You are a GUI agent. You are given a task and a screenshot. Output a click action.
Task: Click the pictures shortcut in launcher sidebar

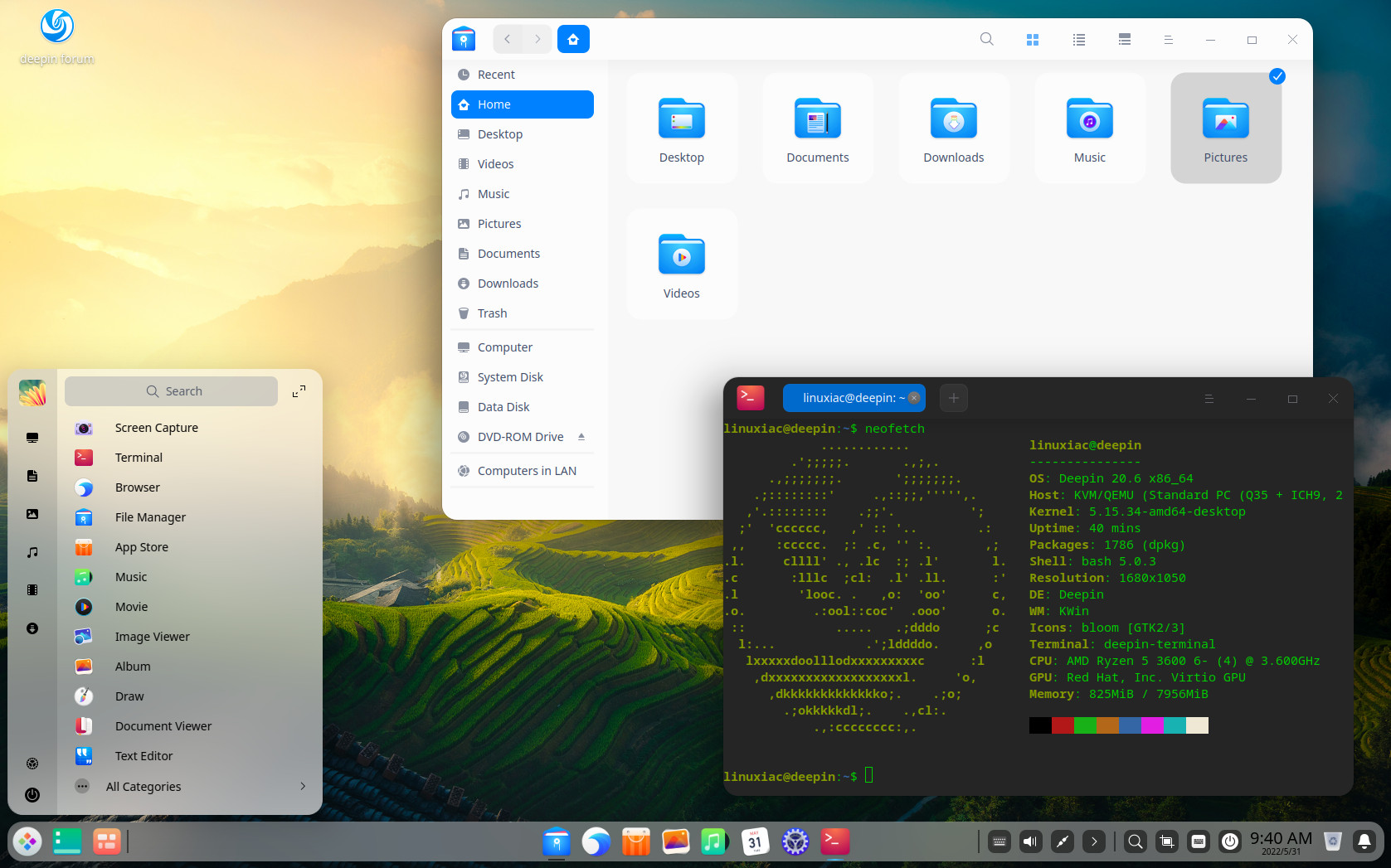coord(32,514)
